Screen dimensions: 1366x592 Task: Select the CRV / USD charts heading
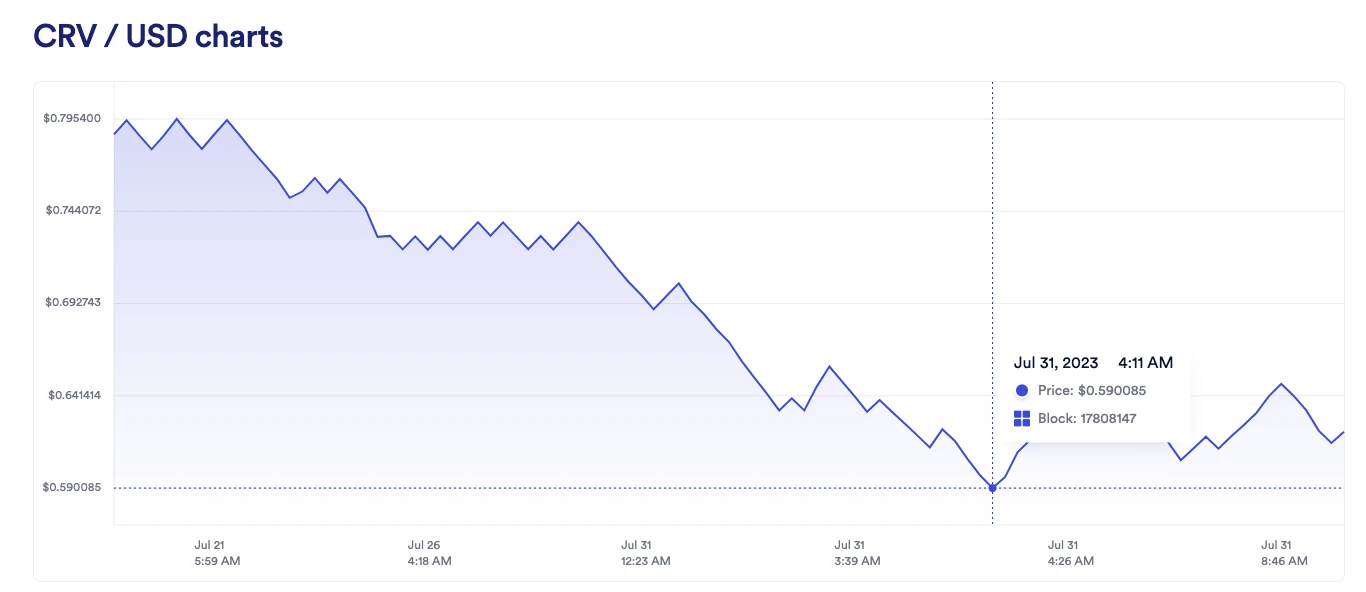tap(158, 37)
